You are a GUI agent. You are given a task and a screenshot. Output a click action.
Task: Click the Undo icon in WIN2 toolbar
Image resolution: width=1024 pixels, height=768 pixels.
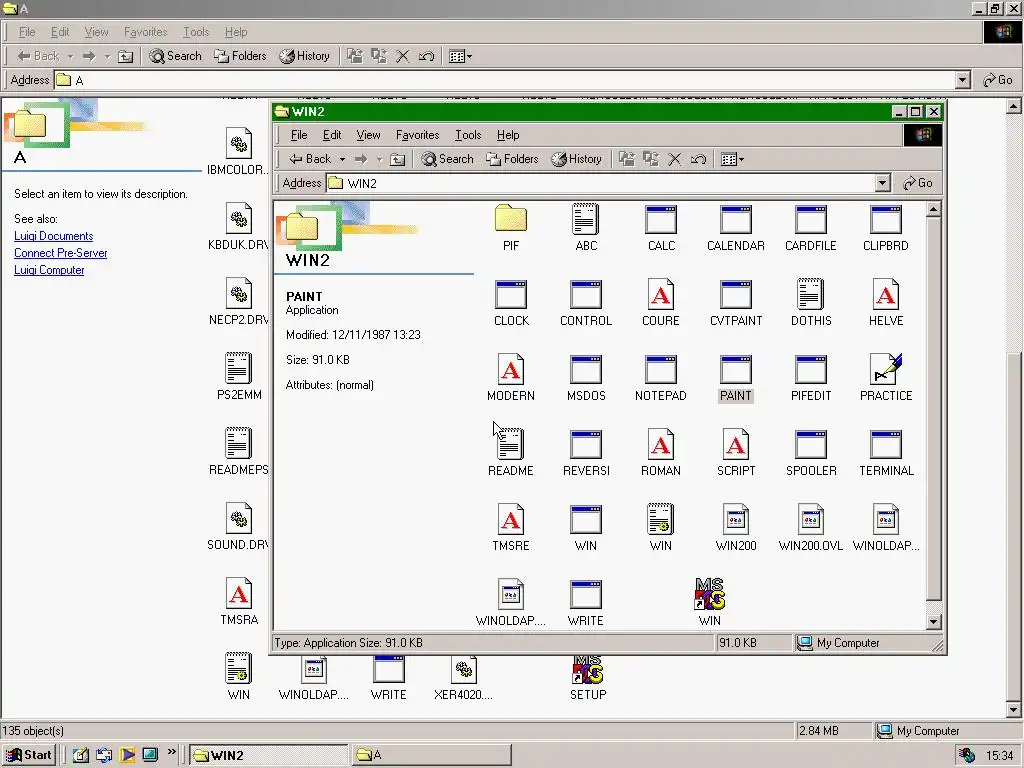coord(699,159)
